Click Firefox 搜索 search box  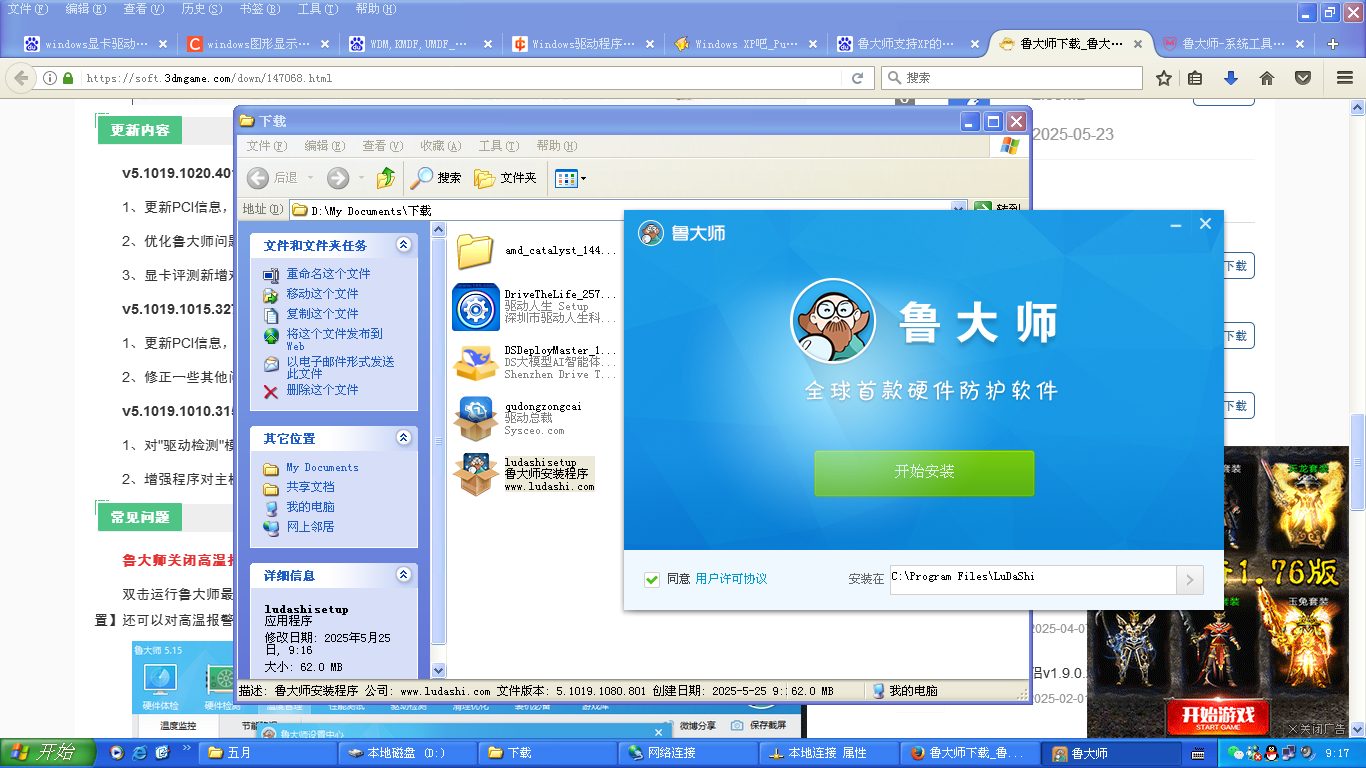point(1012,78)
